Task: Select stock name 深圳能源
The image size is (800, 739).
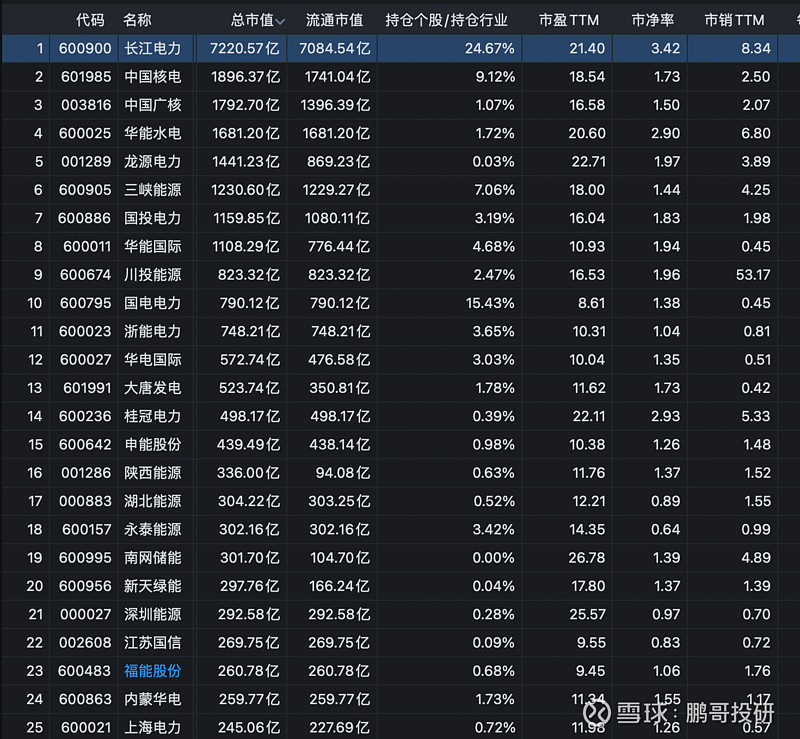Action: click(x=153, y=614)
